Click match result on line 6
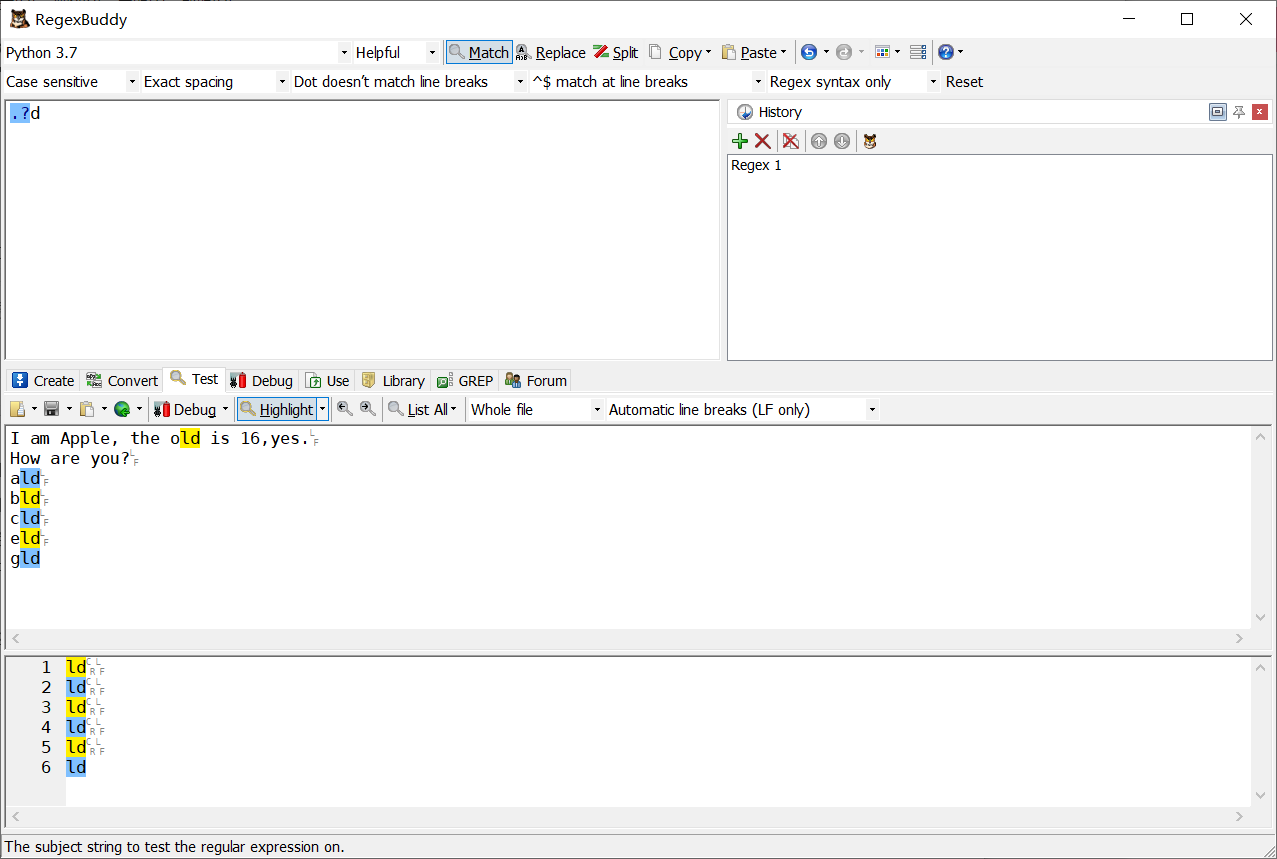Image resolution: width=1277 pixels, height=859 pixels. (76, 767)
